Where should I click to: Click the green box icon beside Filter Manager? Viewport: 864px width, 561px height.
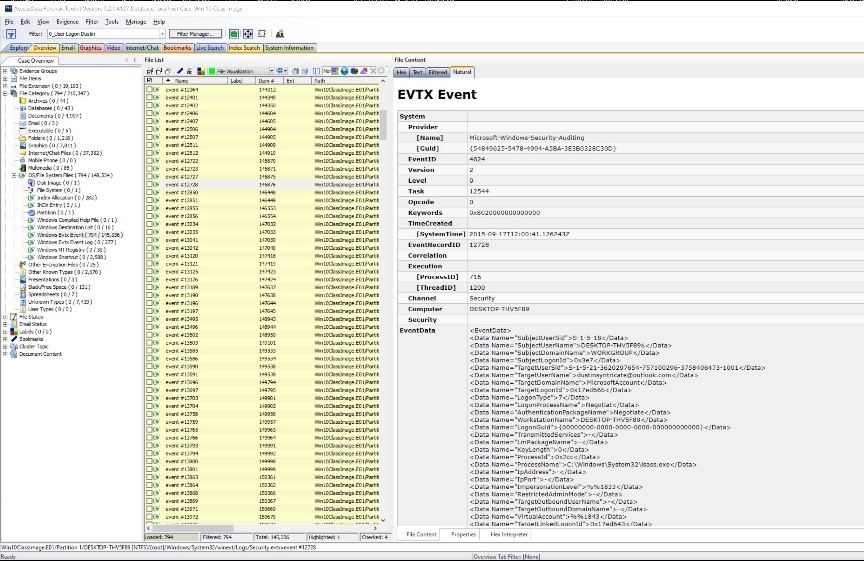(x=234, y=34)
